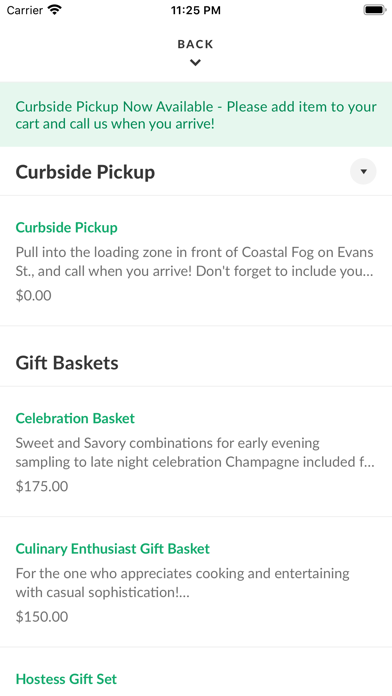Screen dimensions: 392x696
Task: Tap the cooking and entertaining description text
Action: click(182, 582)
